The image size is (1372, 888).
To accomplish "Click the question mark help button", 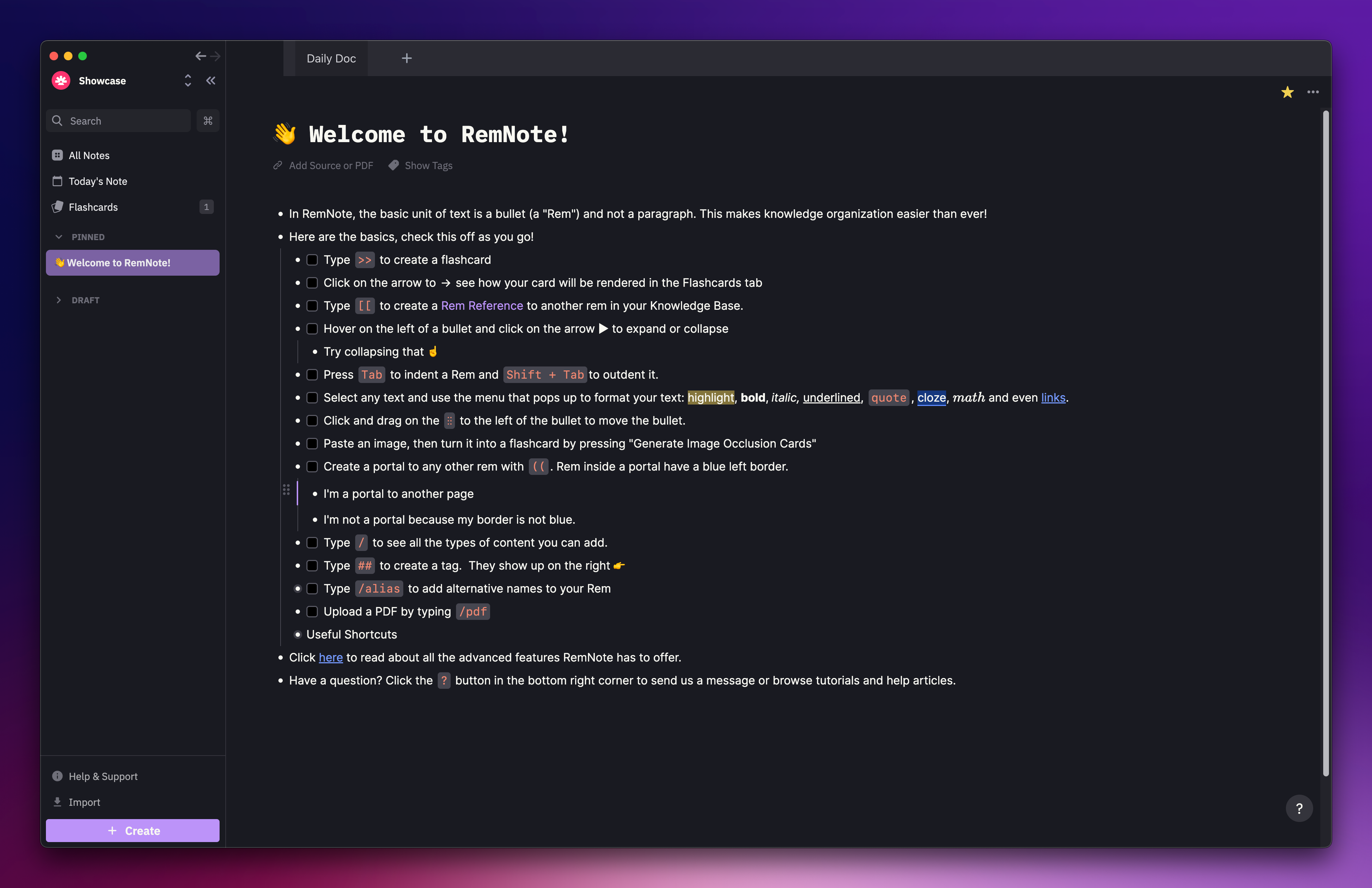I will pos(1299,808).
